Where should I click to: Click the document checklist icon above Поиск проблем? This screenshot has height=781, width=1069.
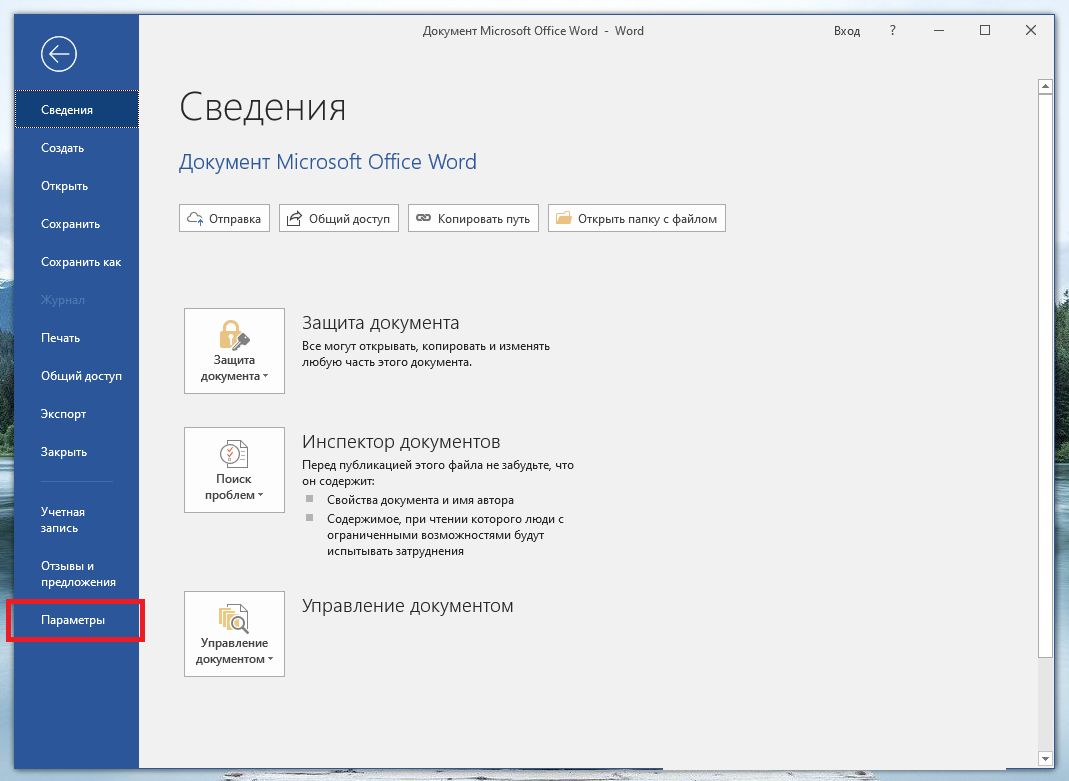pos(235,454)
